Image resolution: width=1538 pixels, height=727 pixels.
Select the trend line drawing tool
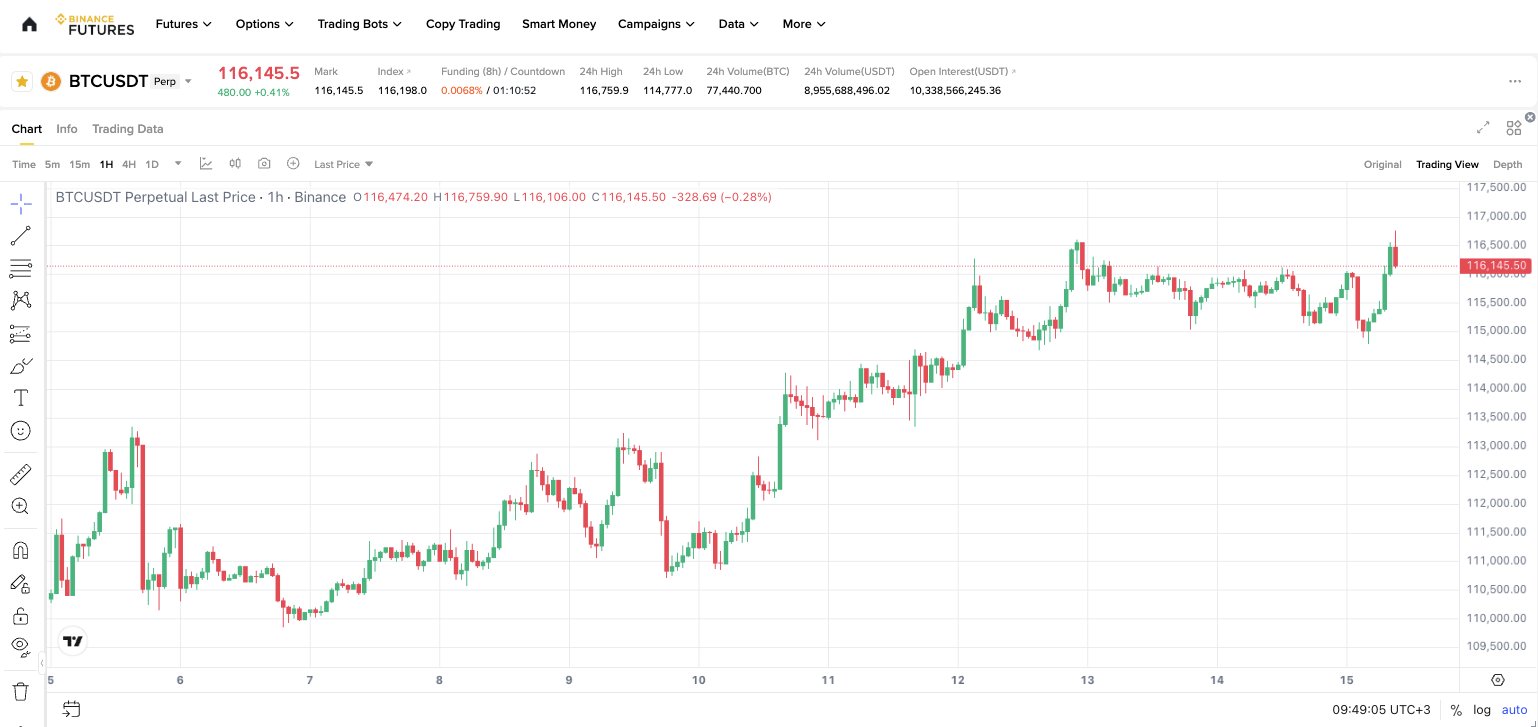coord(20,236)
